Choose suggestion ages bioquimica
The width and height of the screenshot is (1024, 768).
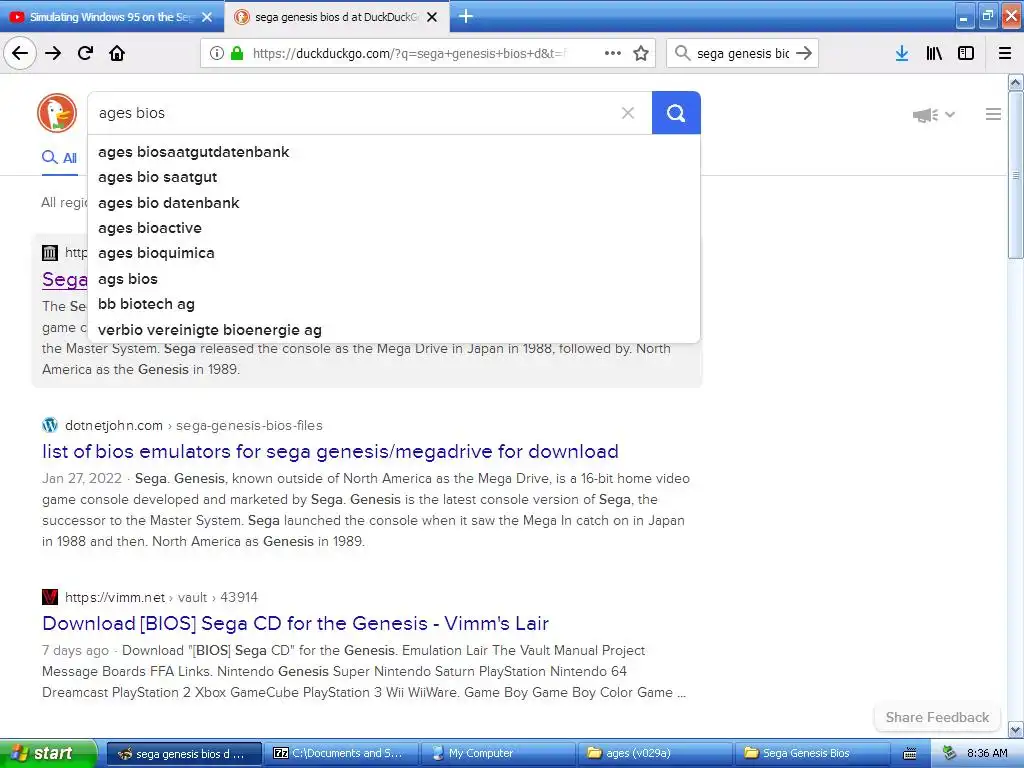(x=394, y=253)
